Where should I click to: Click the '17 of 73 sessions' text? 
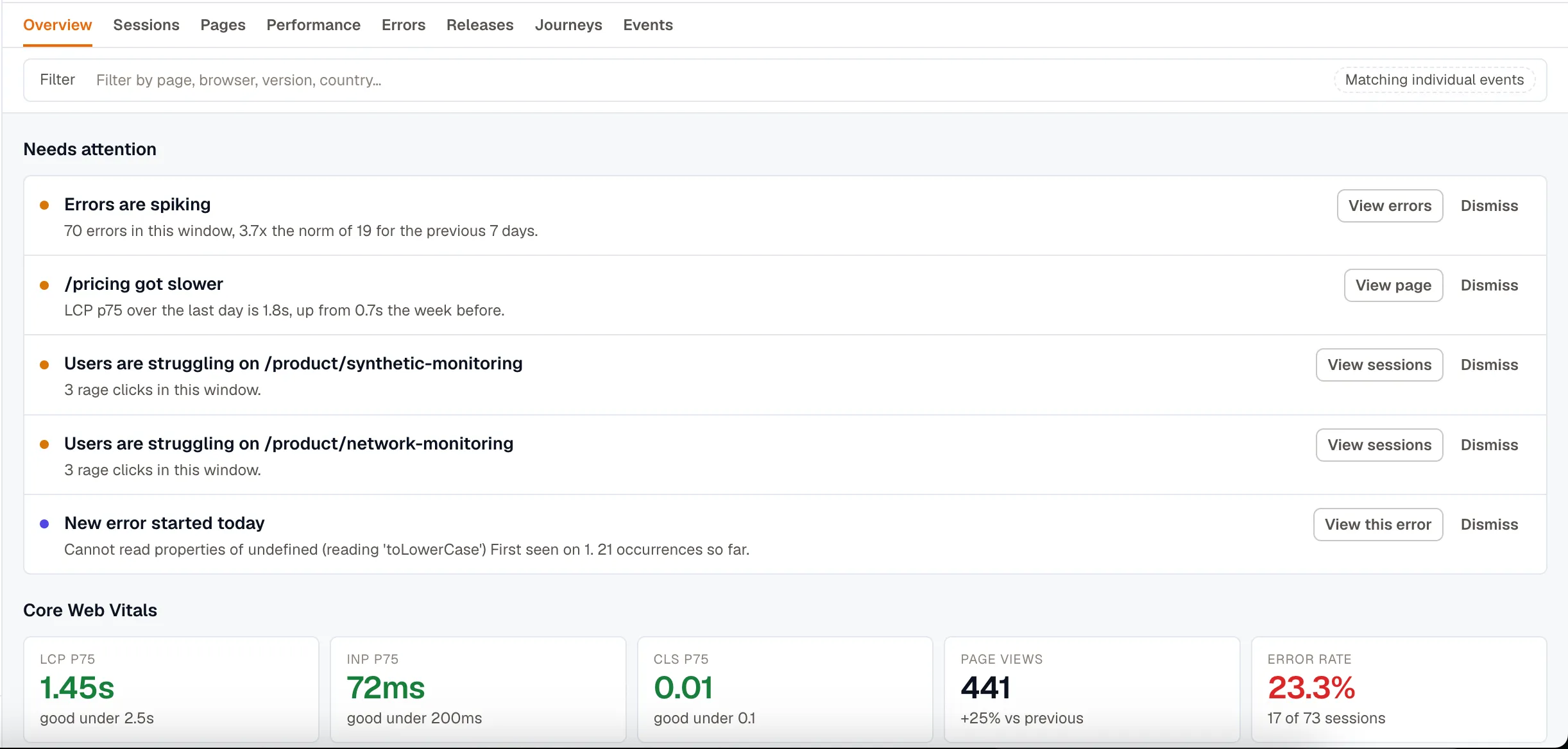[1326, 718]
